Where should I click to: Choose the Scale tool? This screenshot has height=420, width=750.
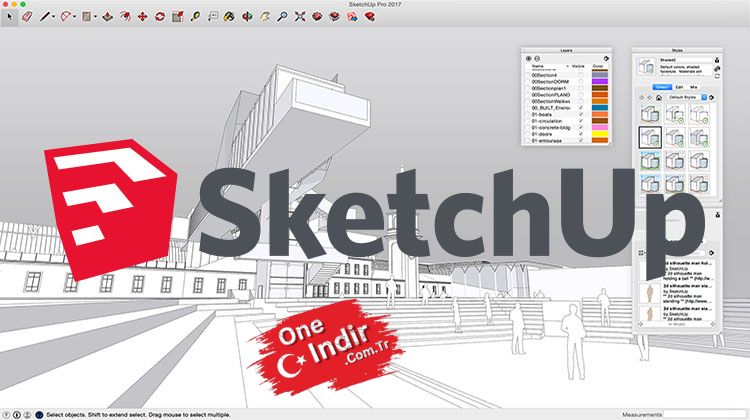(177, 17)
